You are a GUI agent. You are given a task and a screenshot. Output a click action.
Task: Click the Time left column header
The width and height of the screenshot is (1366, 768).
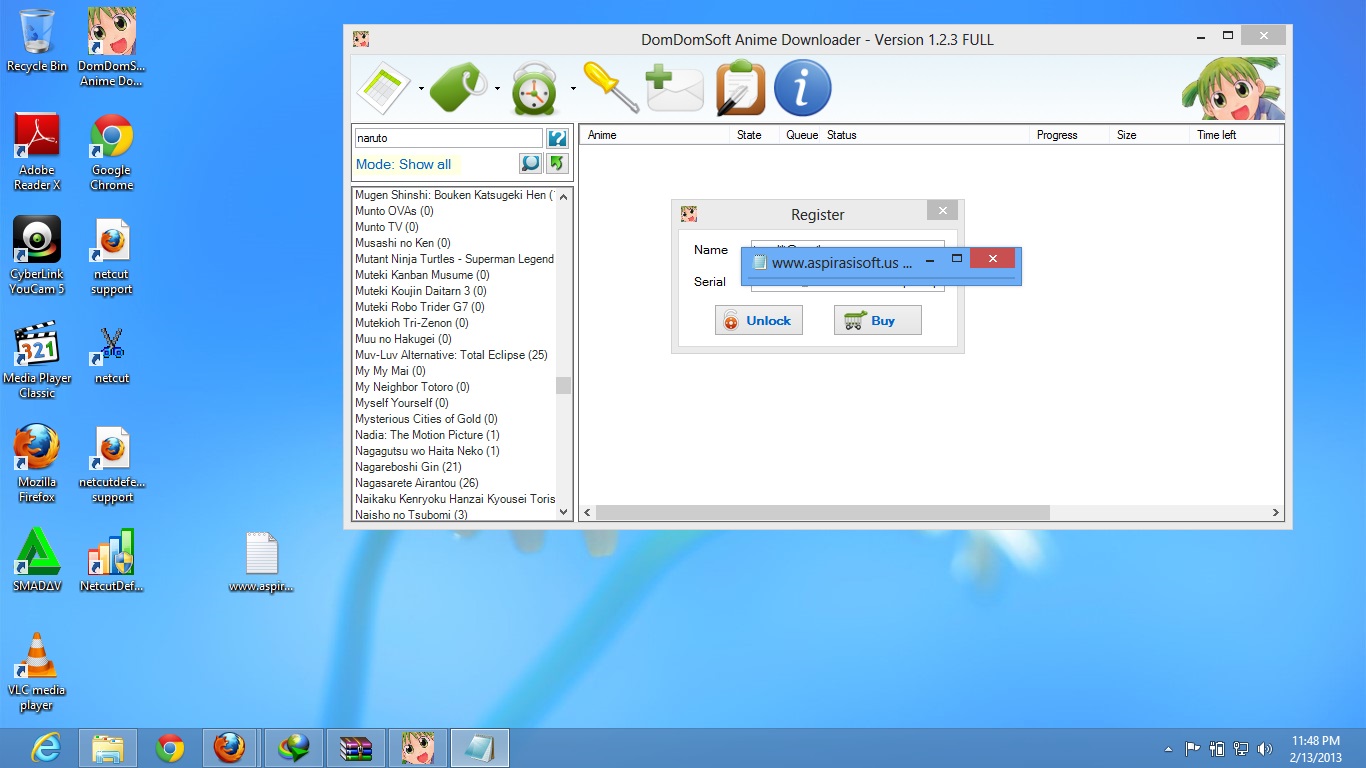[x=1236, y=135]
